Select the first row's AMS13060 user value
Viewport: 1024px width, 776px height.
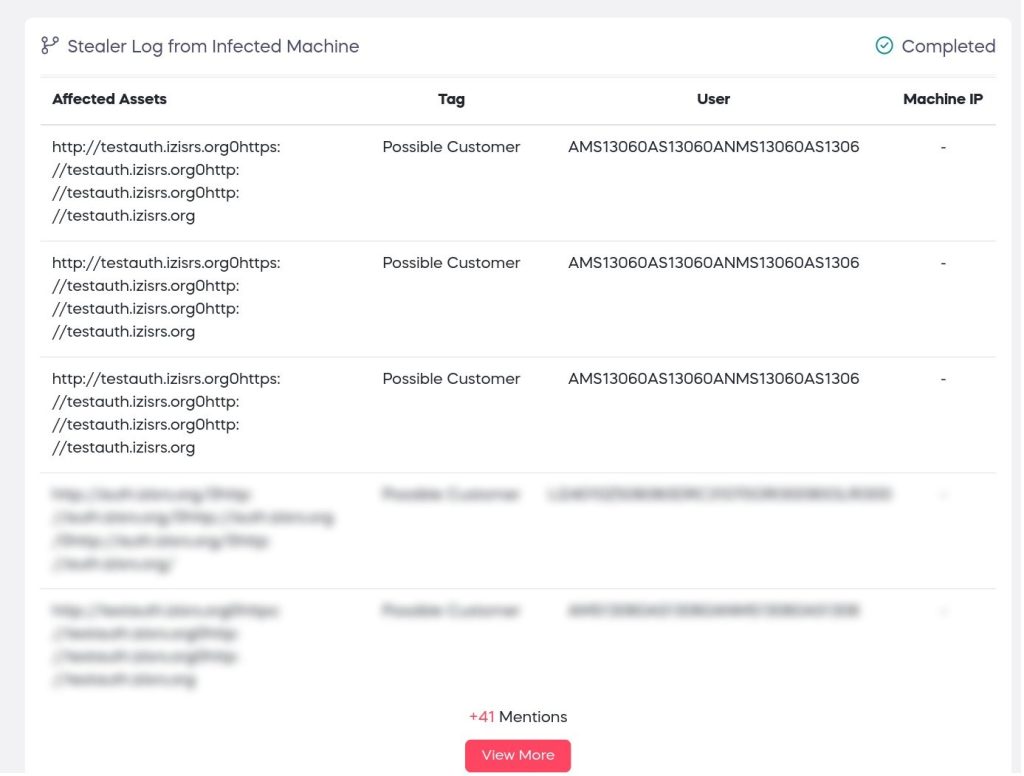713,147
